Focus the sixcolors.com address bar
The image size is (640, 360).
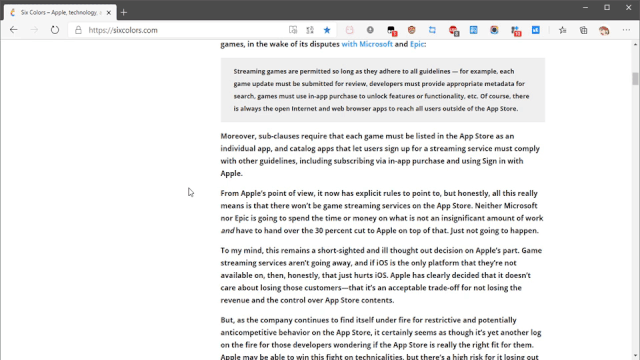click(x=180, y=30)
